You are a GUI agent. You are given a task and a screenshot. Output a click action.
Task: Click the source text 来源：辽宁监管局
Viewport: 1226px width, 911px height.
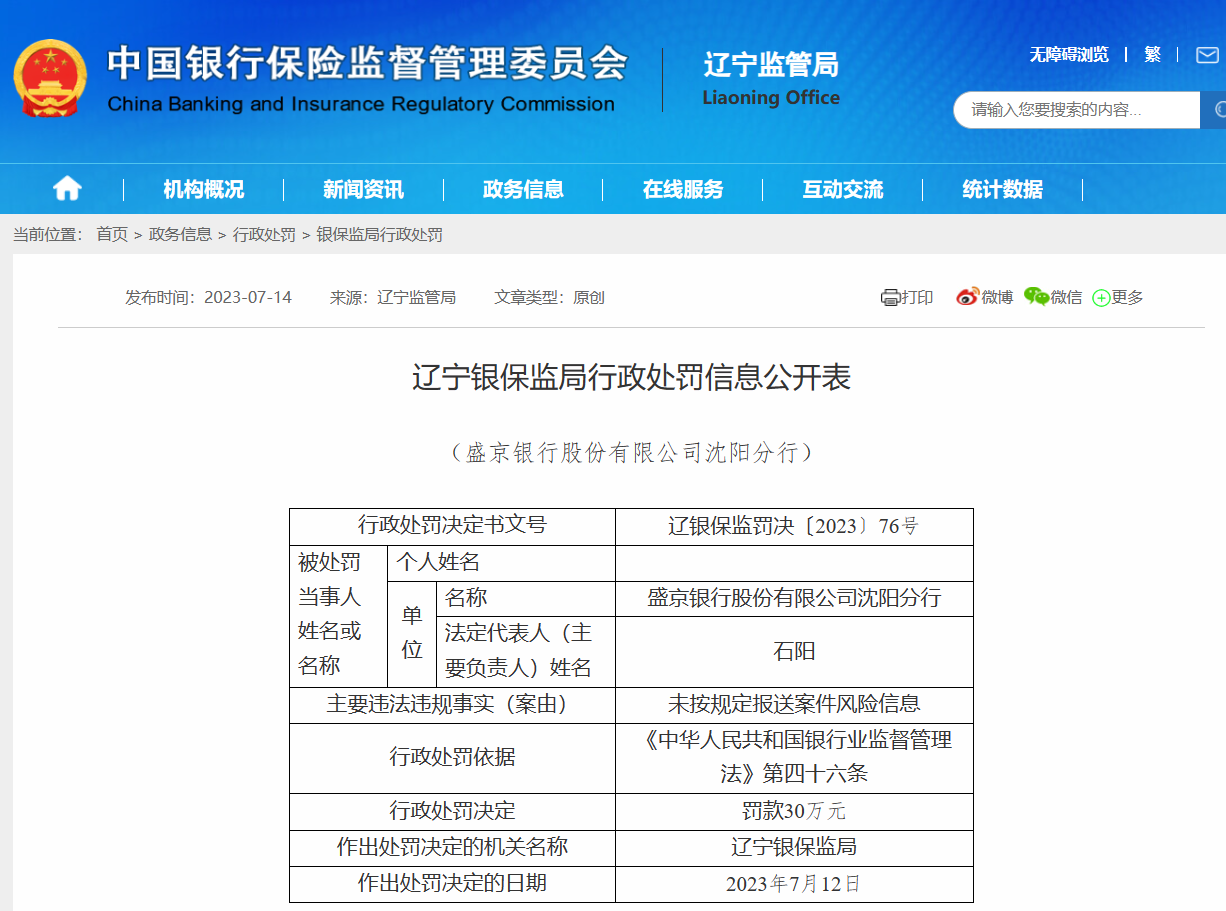(x=393, y=298)
